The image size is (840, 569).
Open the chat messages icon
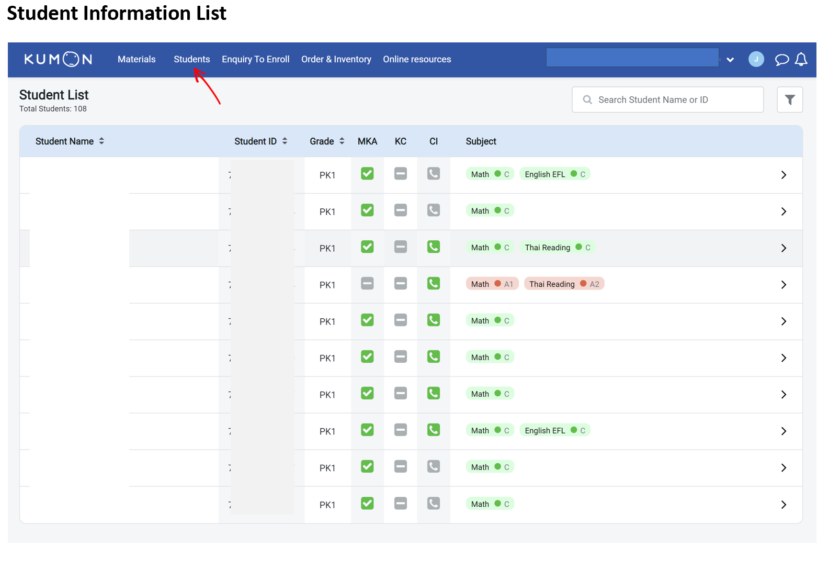coord(782,60)
